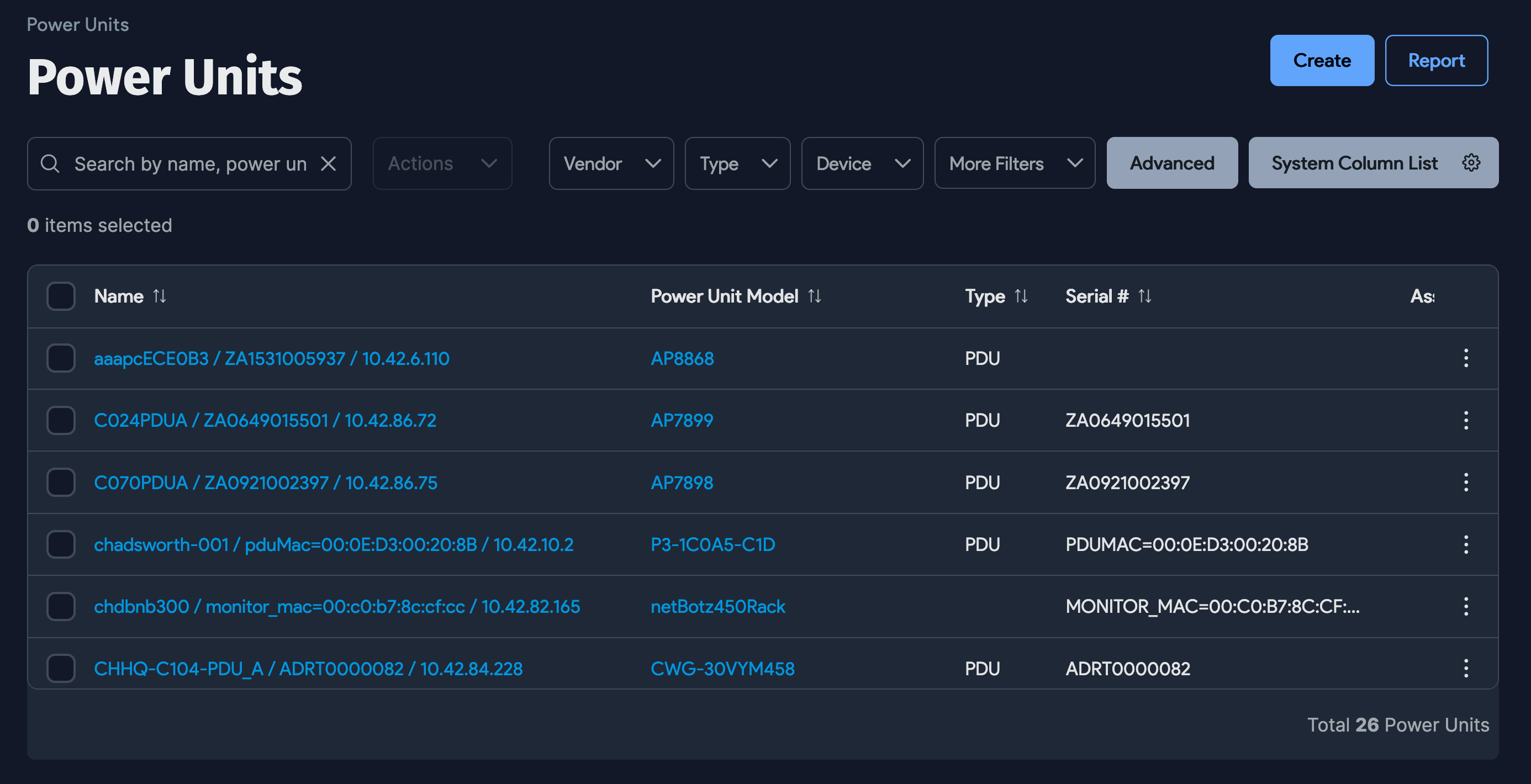This screenshot has width=1531, height=784.
Task: Open the kebab menu for chadsworth-001 row
Action: click(x=1466, y=544)
